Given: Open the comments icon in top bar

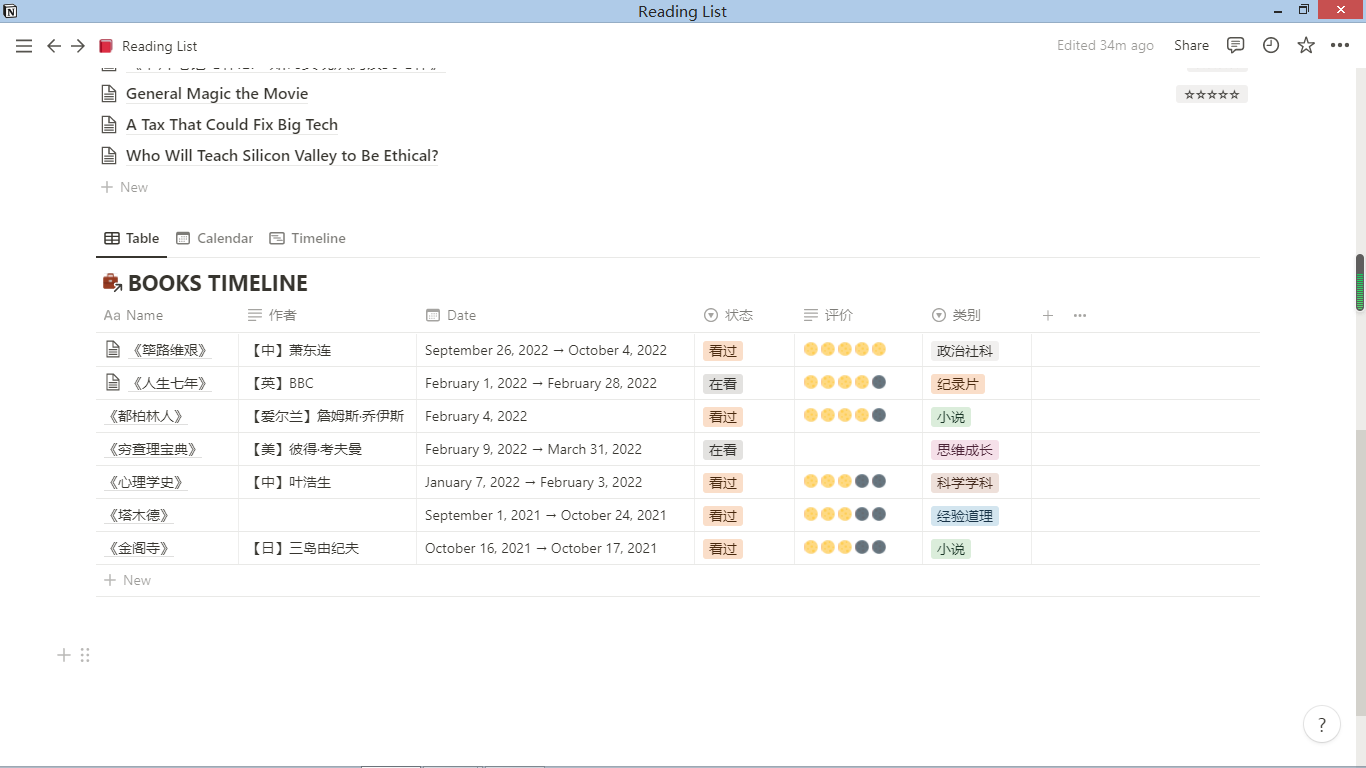Looking at the screenshot, I should point(1236,46).
